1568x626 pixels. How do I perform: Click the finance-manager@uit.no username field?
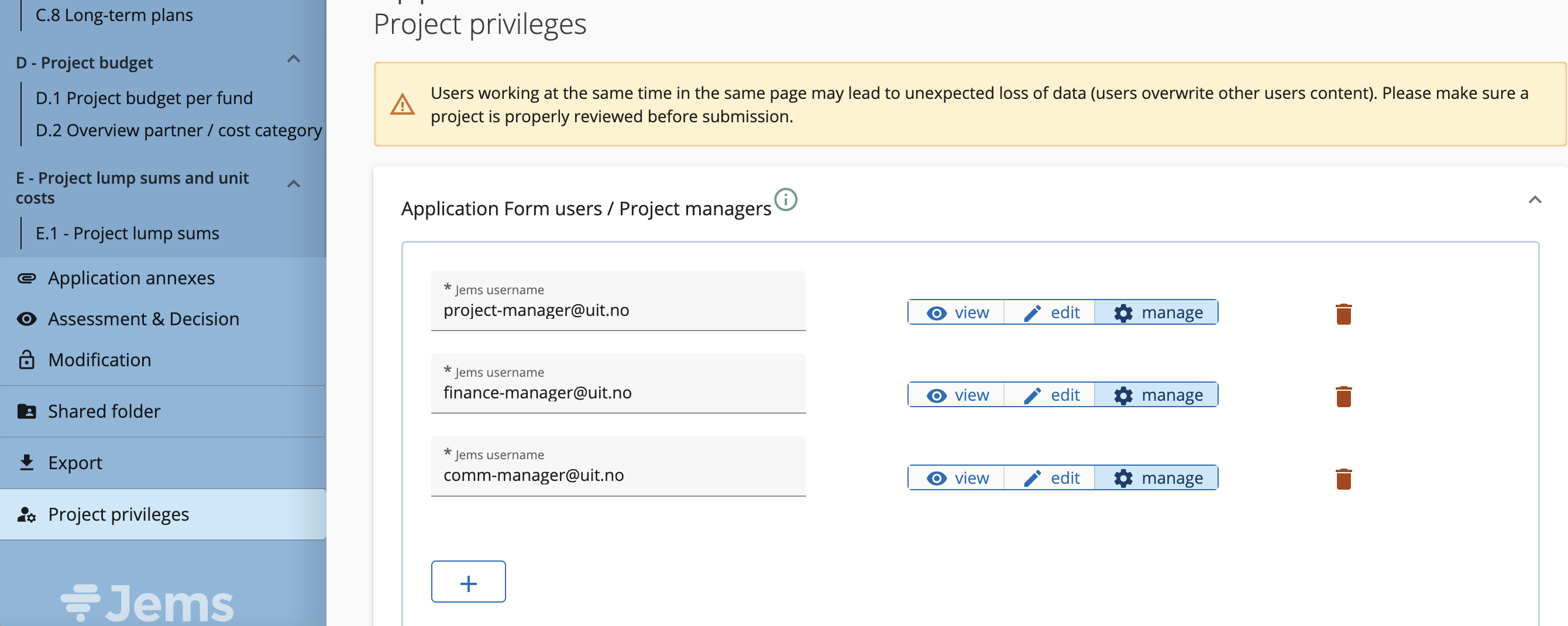(x=617, y=392)
